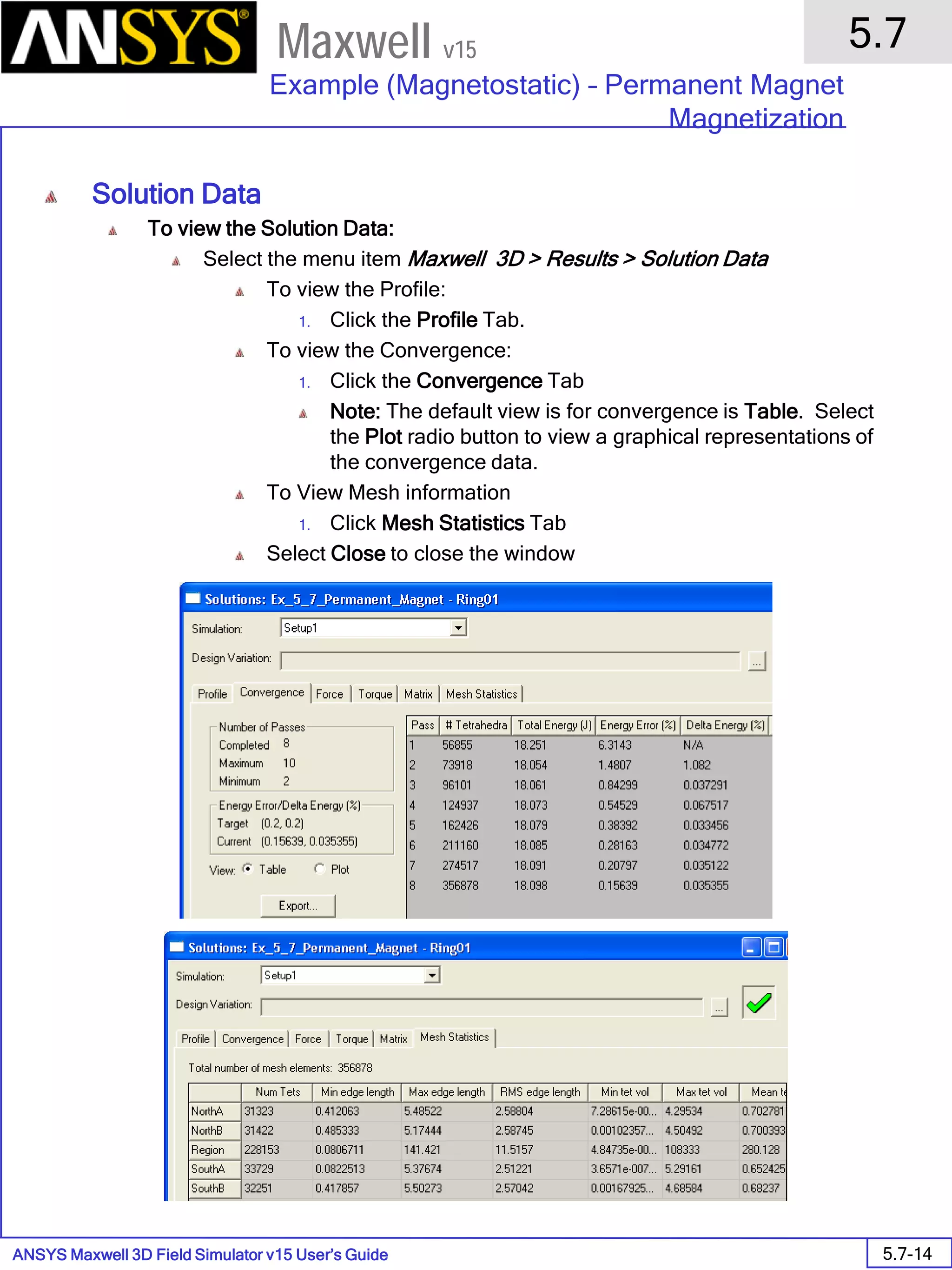Click tetrahedra value 356878 in pass 8
Image resolution: width=952 pixels, height=1270 pixels.
click(x=460, y=885)
